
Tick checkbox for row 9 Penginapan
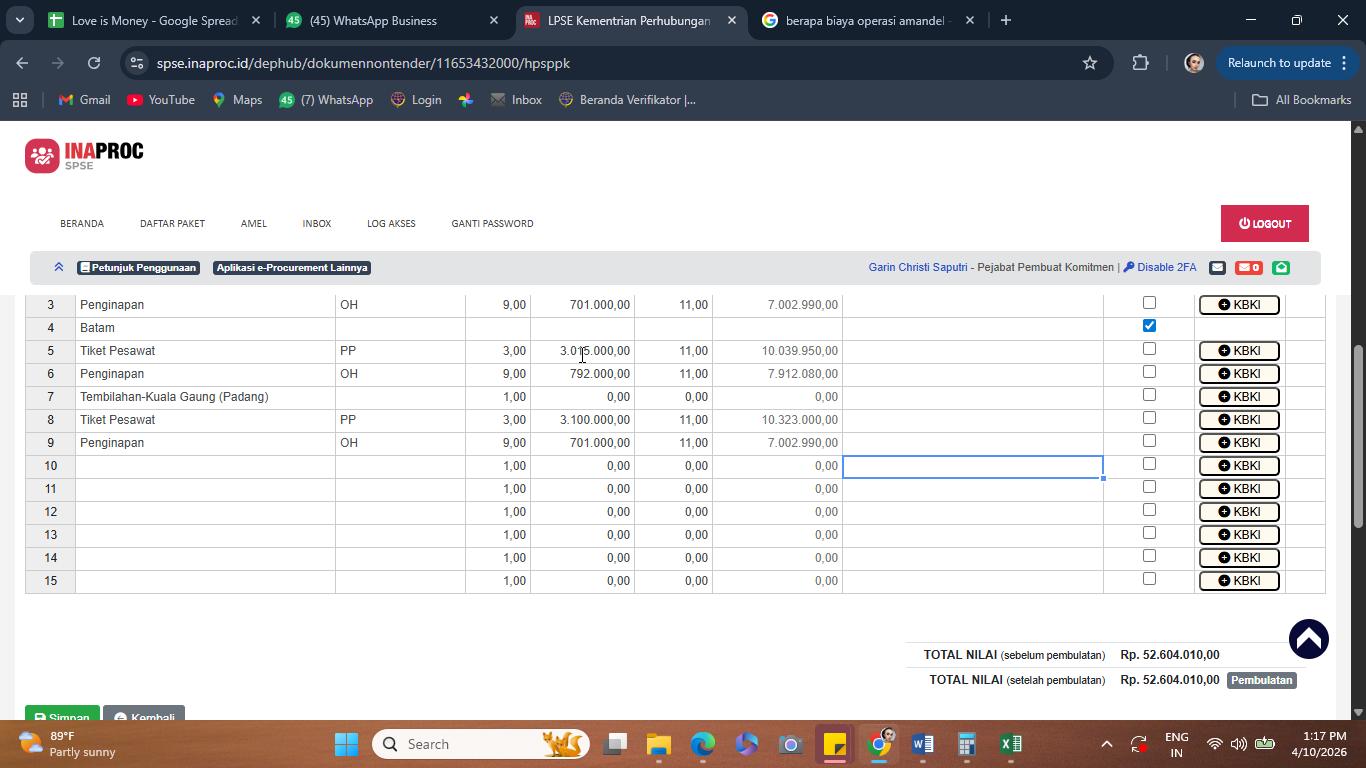[1149, 441]
